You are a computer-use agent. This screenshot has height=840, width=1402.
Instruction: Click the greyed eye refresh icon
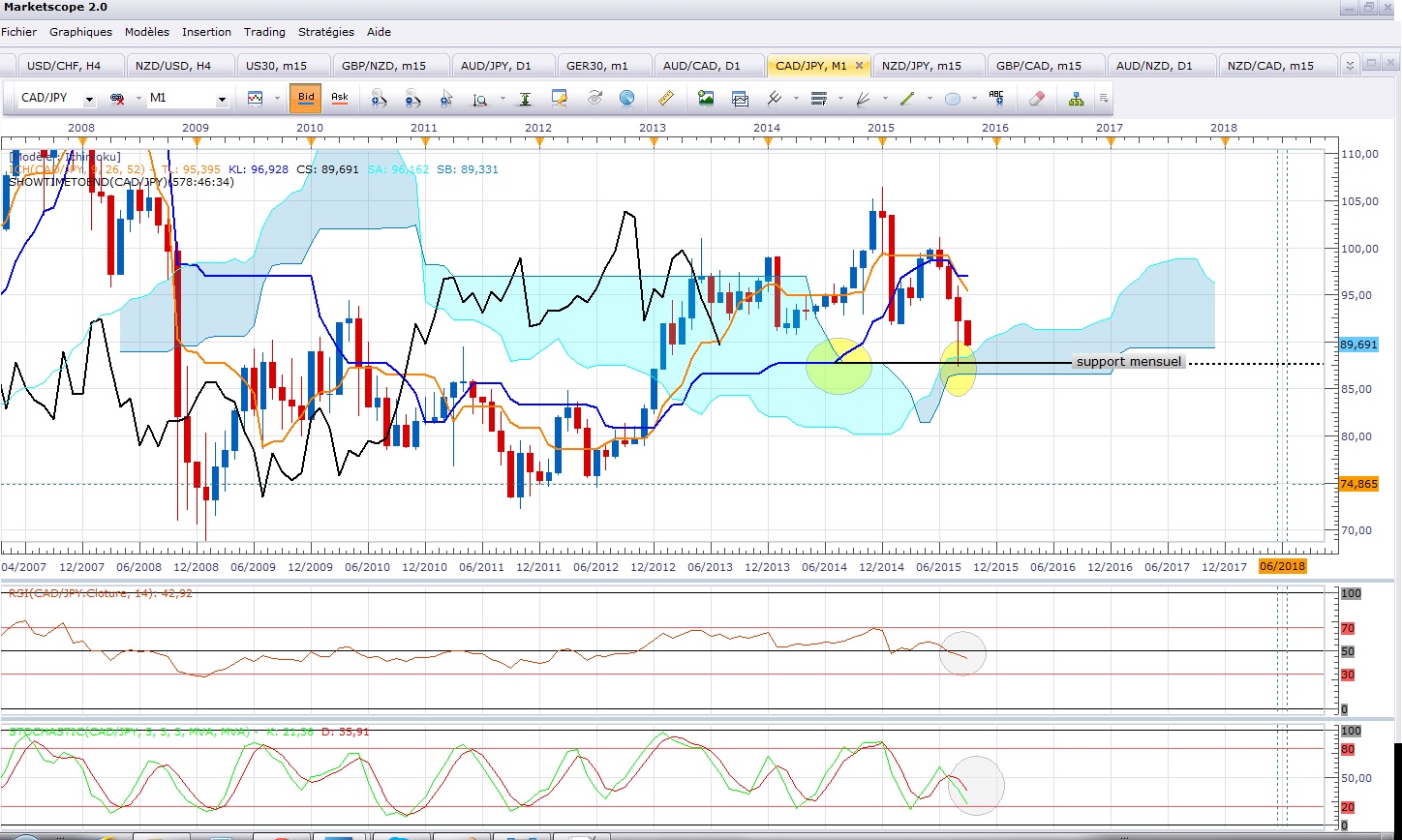[594, 99]
